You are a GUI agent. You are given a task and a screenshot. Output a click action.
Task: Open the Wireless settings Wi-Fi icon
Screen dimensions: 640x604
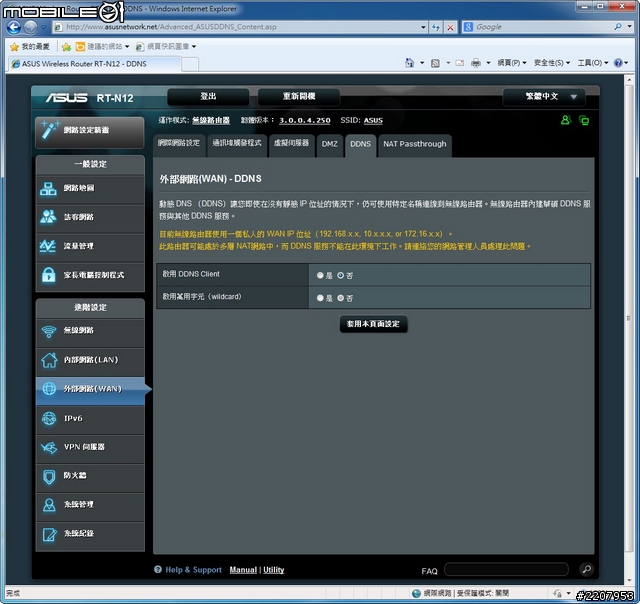[49, 331]
